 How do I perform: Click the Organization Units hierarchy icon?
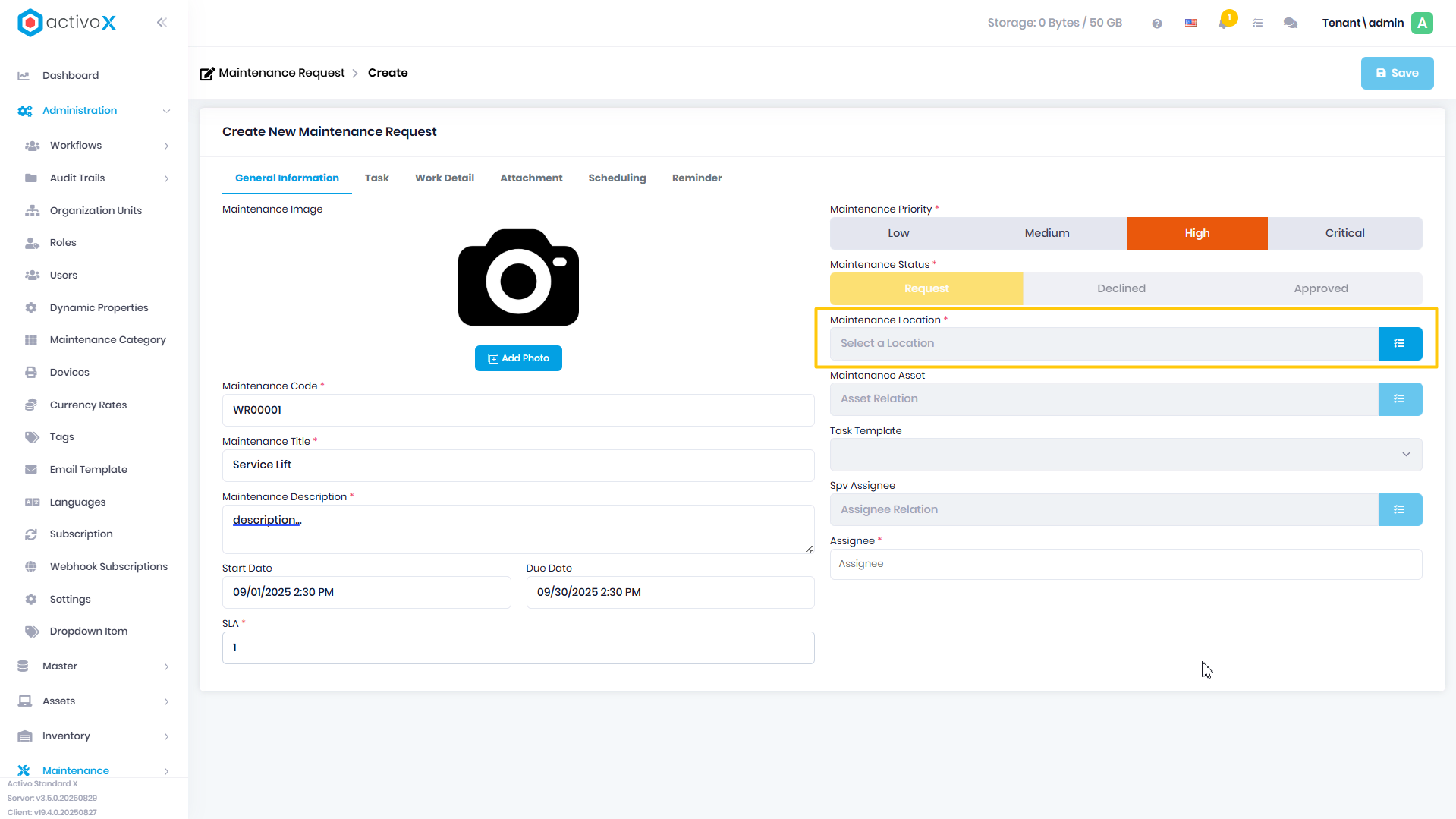click(32, 210)
